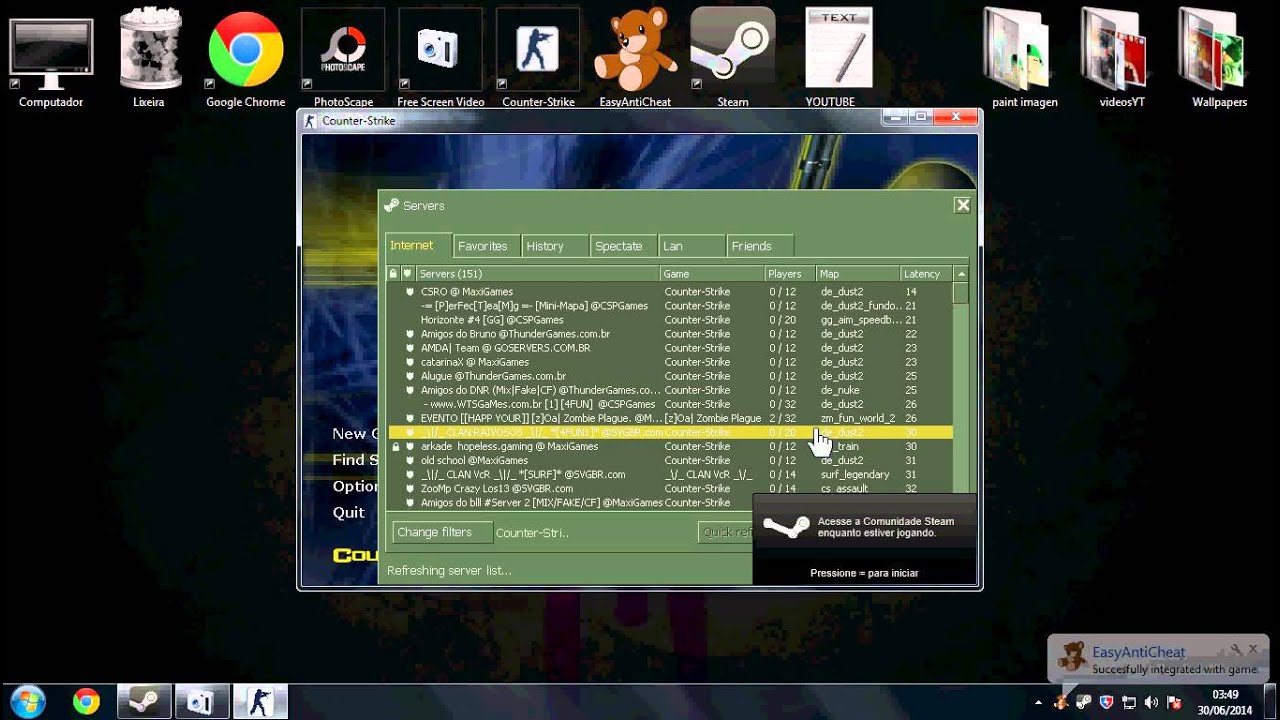Launch the Counter-Strike desktop shortcut

[x=538, y=57]
